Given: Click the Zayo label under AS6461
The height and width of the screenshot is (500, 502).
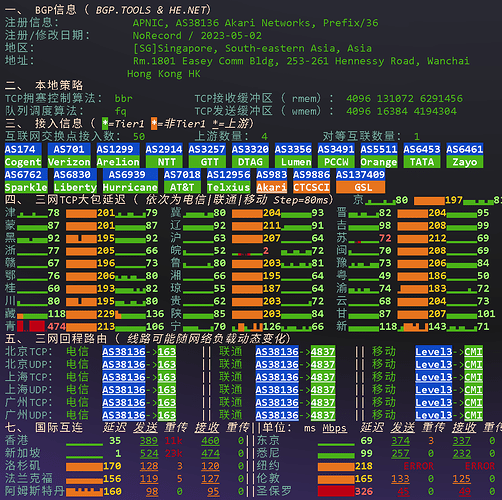Looking at the screenshot, I should 465,162.
